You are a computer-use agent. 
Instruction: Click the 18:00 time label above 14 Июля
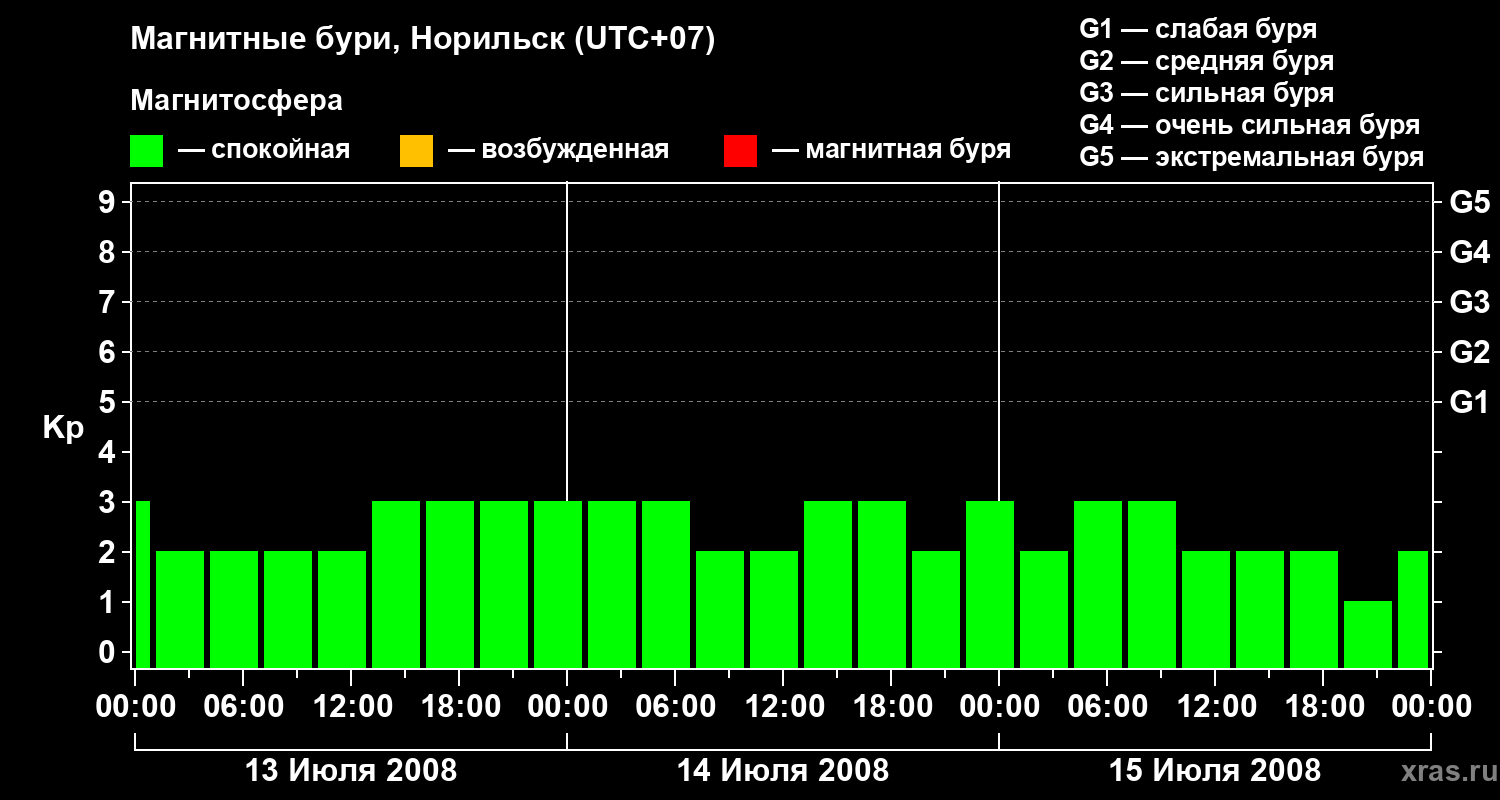tap(891, 707)
